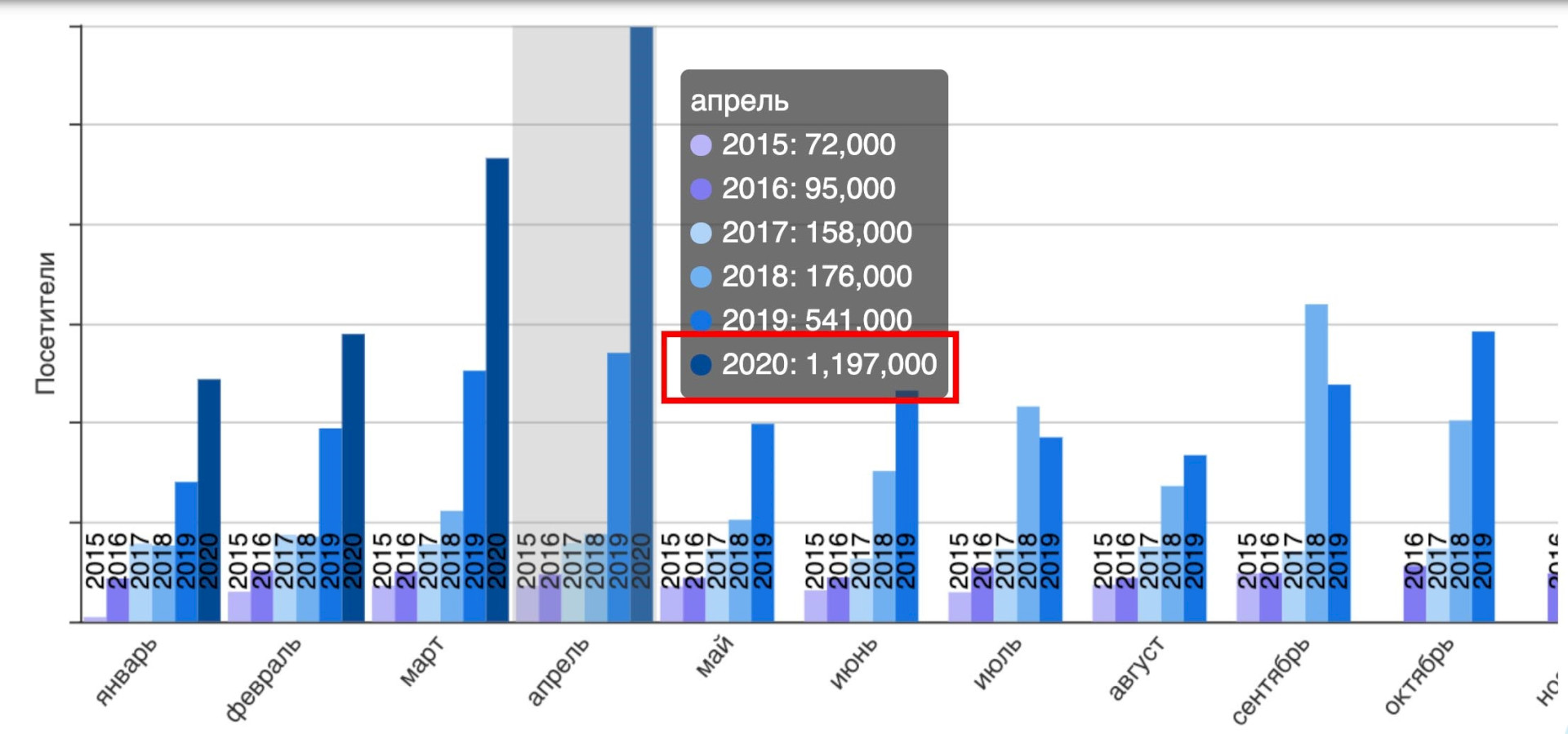Screen dimensions: 1568x734
Task: Click the 2017 color dot in tooltip
Action: coord(701,234)
